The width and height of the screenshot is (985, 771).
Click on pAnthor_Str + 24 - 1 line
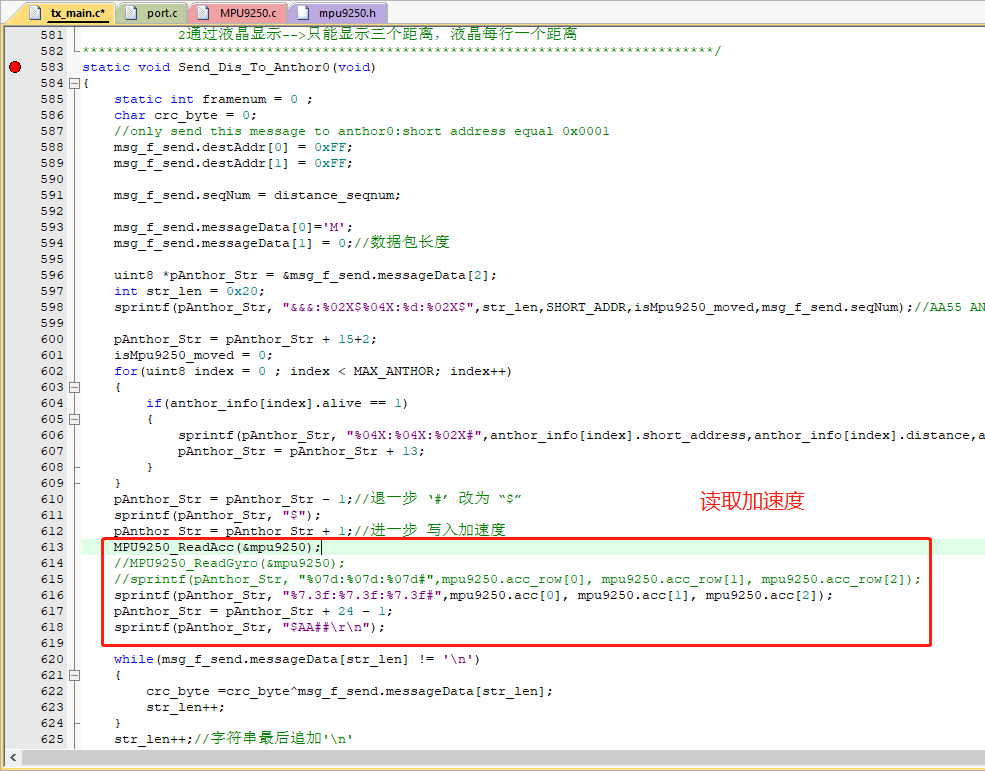(x=253, y=611)
